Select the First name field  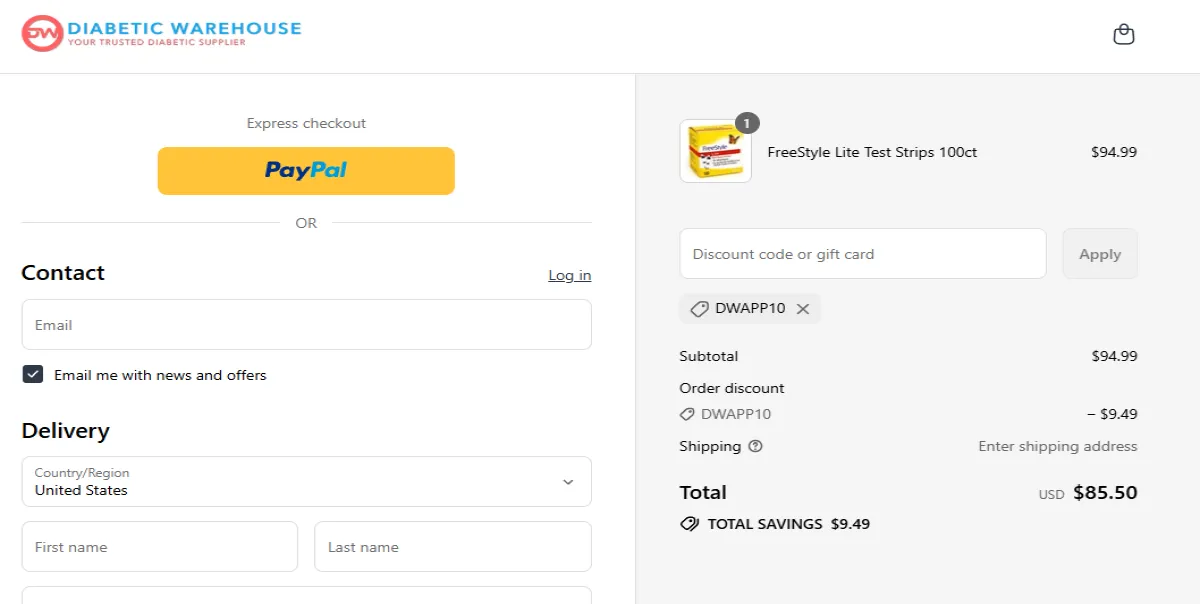click(159, 546)
